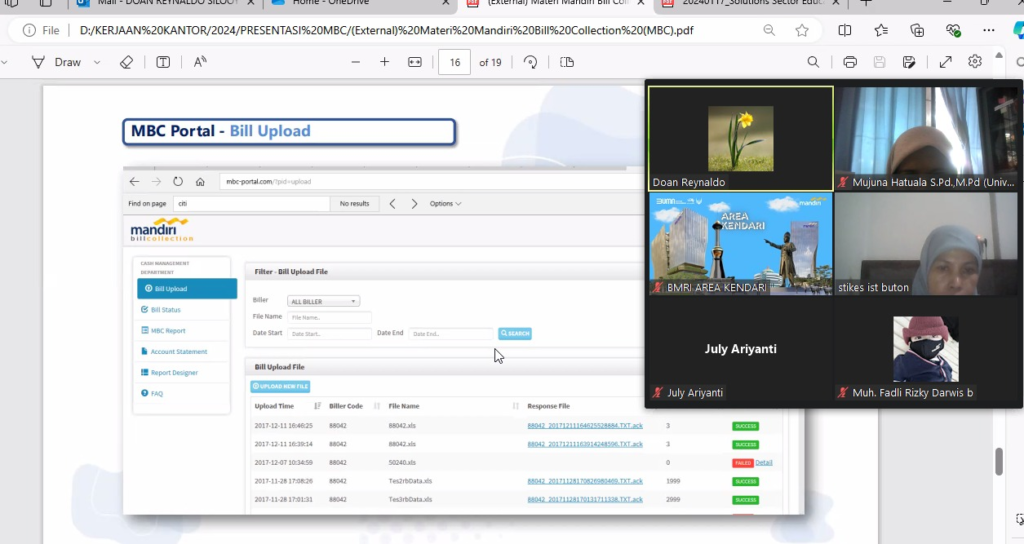This screenshot has height=544, width=1024.
Task: Enter full screen mode for PDF
Action: [945, 62]
